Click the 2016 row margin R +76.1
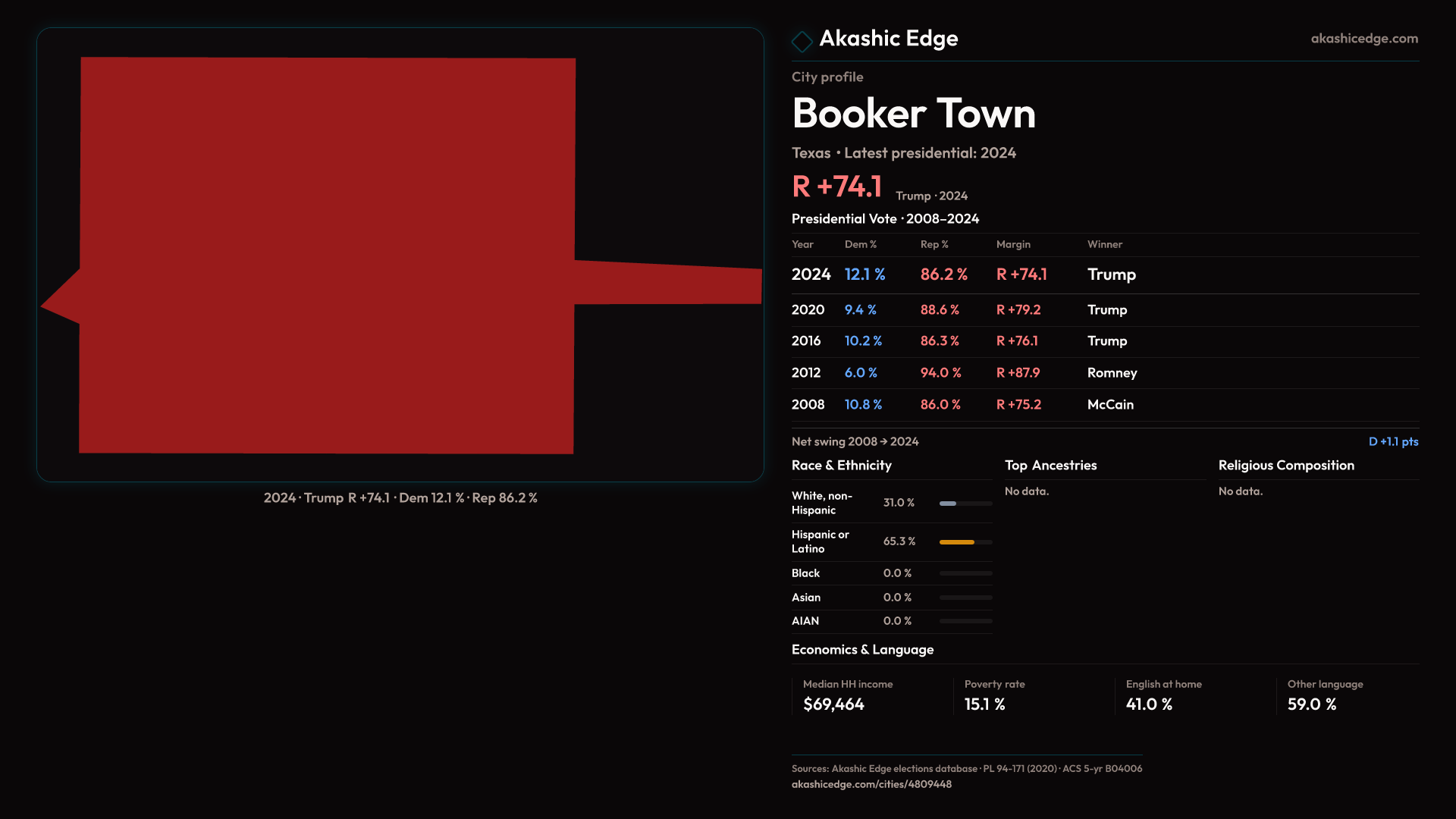Viewport: 1456px width, 819px height. coord(1017,341)
